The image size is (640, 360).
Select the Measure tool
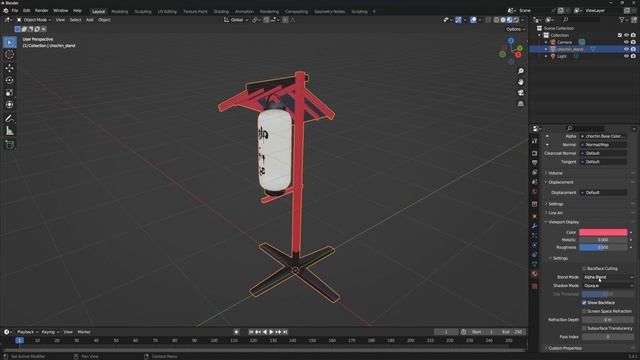tap(10, 131)
